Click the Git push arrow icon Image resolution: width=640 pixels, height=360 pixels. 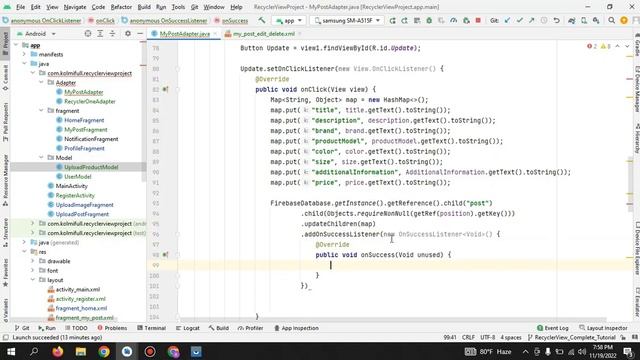pos(531,20)
